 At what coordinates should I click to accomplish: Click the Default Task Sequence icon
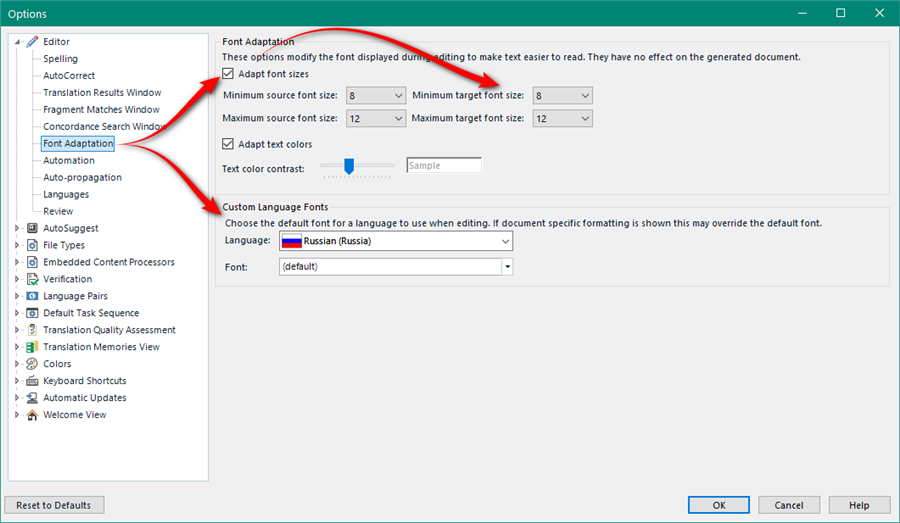(32, 313)
